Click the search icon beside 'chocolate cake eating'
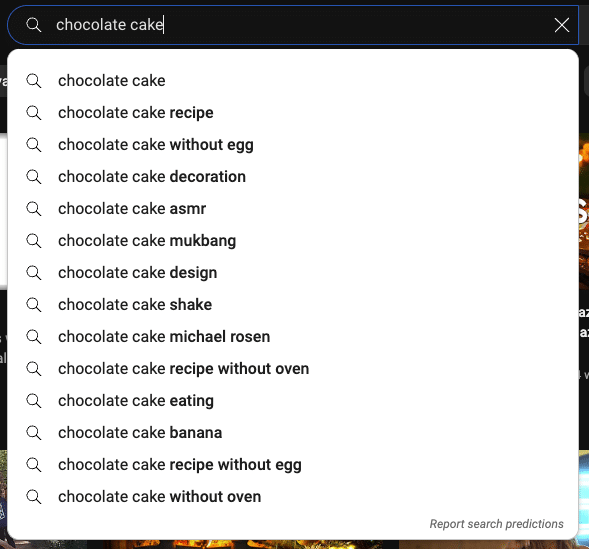This screenshot has width=589, height=549. 33,401
